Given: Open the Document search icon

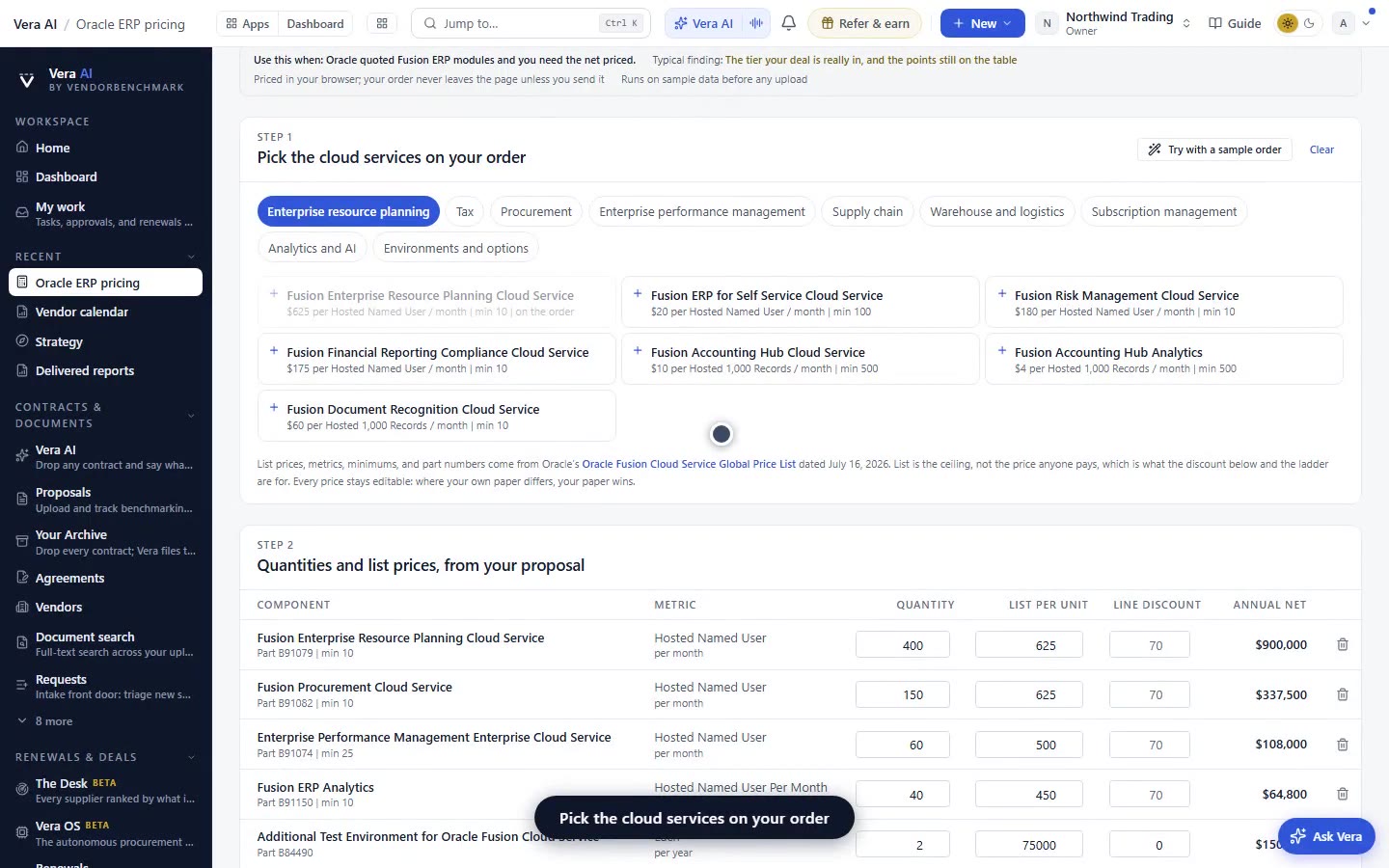Looking at the screenshot, I should (22, 643).
